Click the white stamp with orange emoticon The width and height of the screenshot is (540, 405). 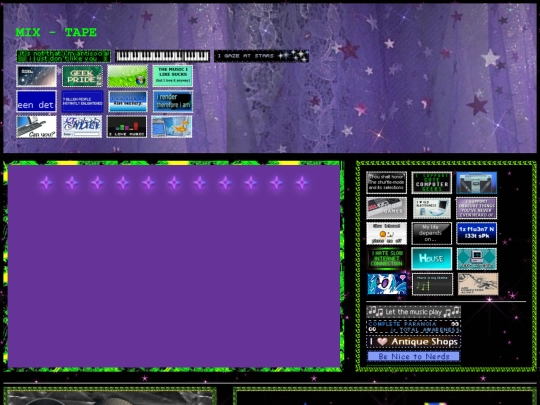(x=386, y=233)
